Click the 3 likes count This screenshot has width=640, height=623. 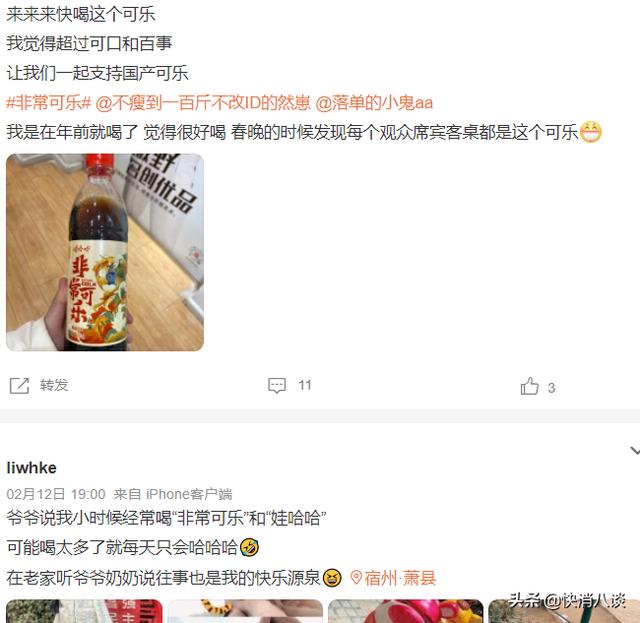coord(551,387)
